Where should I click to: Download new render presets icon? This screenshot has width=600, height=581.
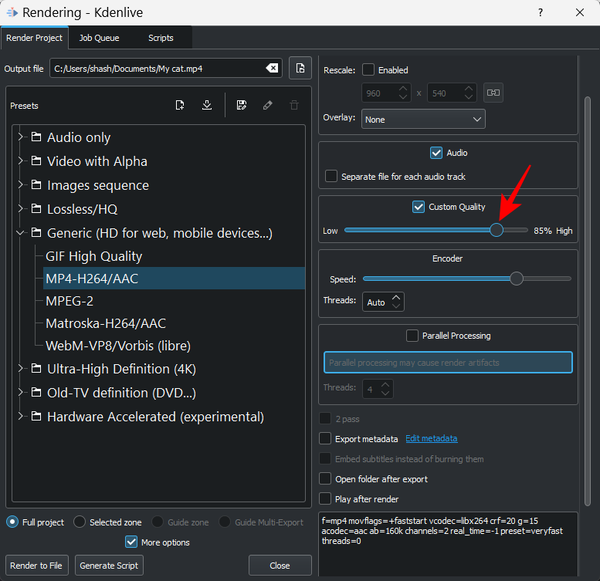pos(207,105)
